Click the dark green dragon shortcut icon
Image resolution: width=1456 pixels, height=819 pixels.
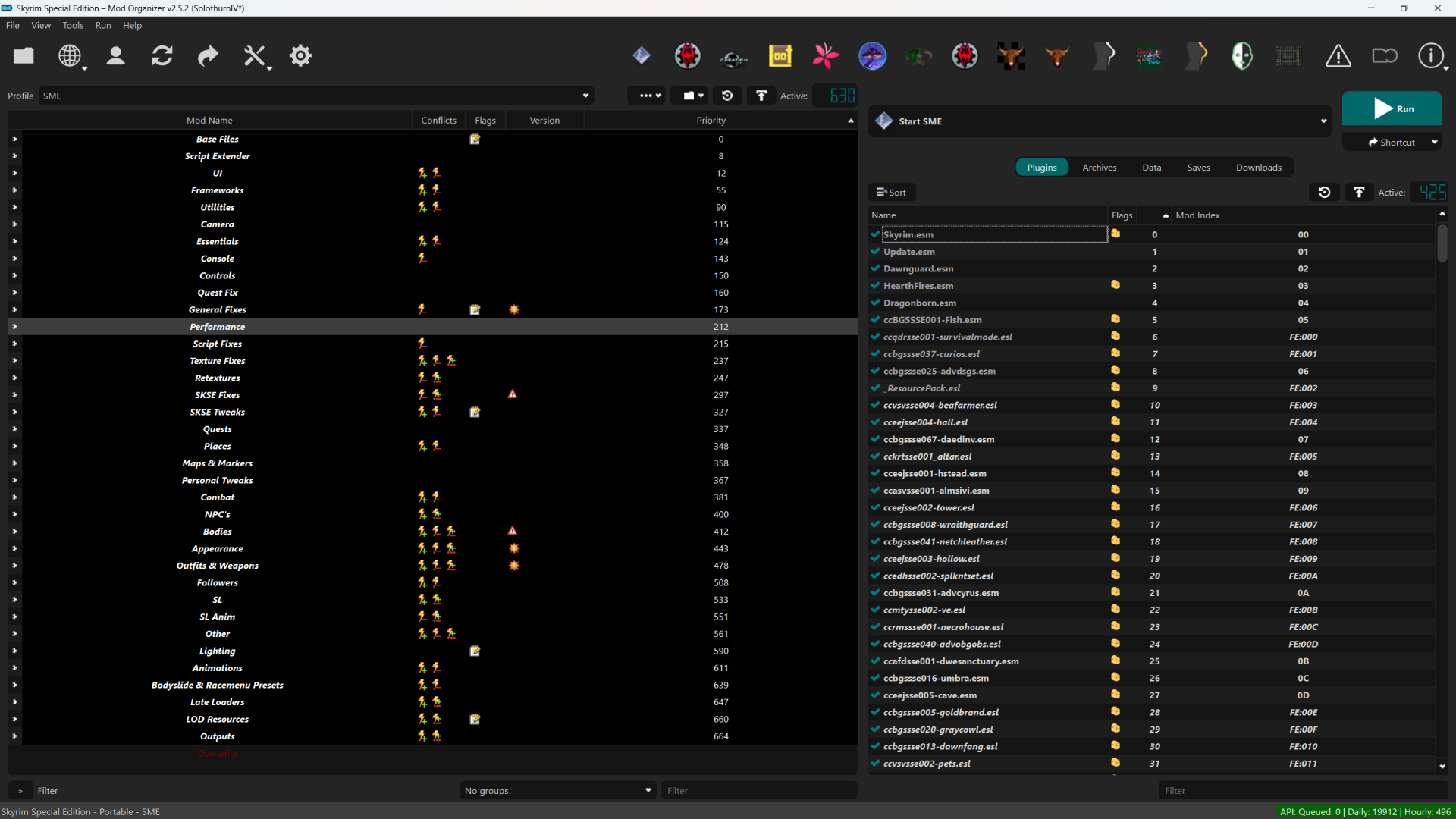918,56
